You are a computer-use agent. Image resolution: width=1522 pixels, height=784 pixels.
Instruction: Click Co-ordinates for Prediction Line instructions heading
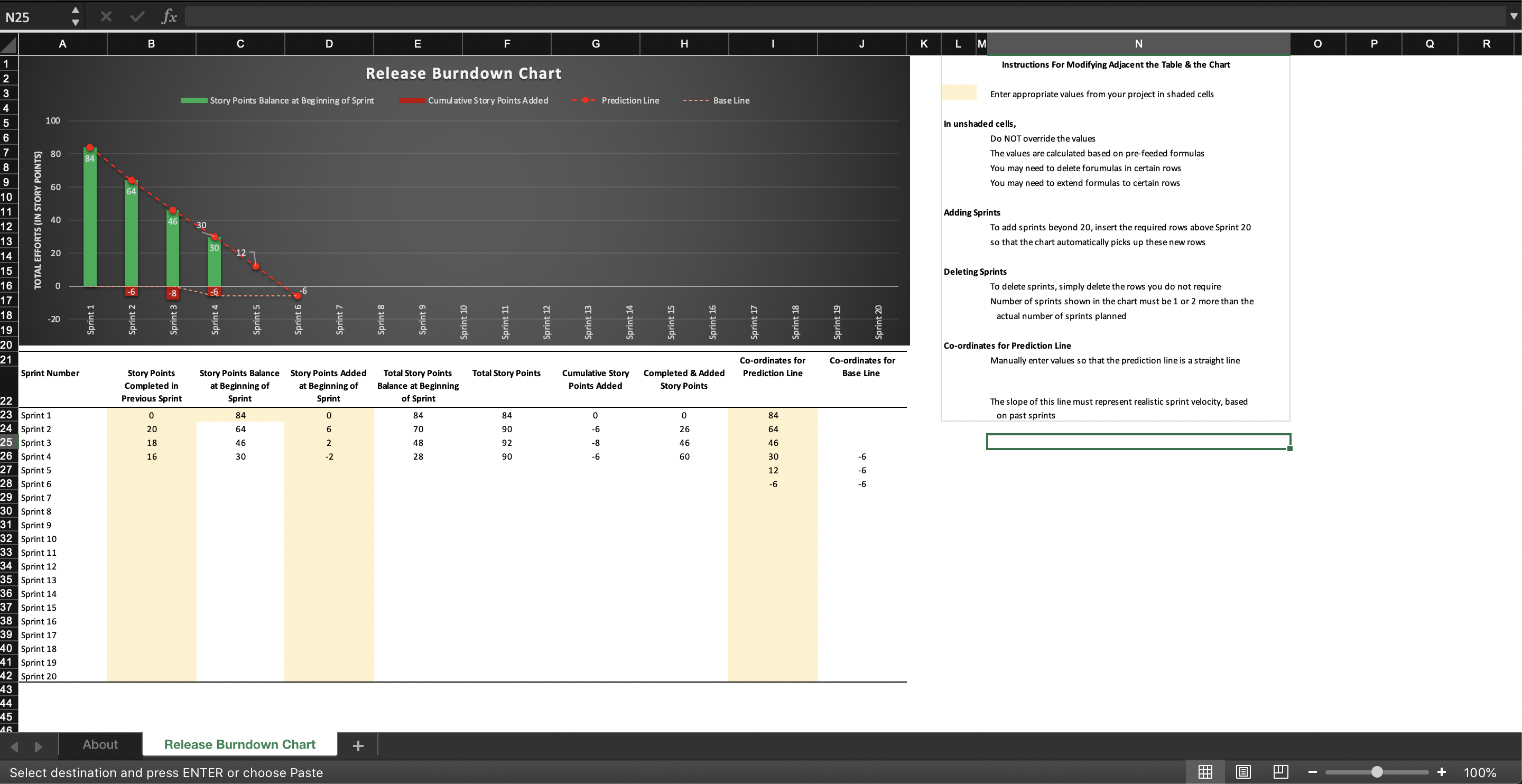1007,345
